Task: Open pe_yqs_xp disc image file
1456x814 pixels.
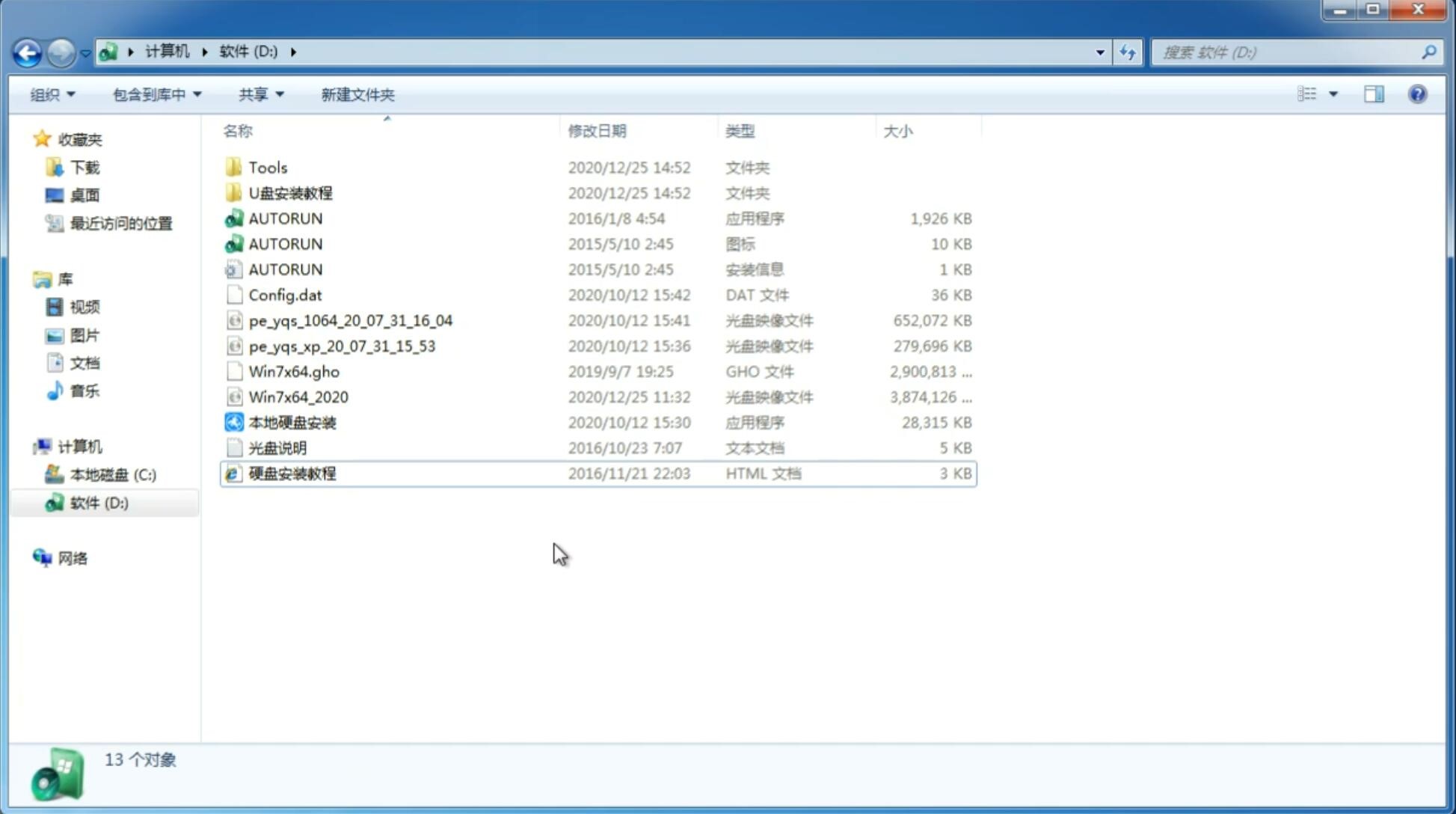Action: [342, 346]
